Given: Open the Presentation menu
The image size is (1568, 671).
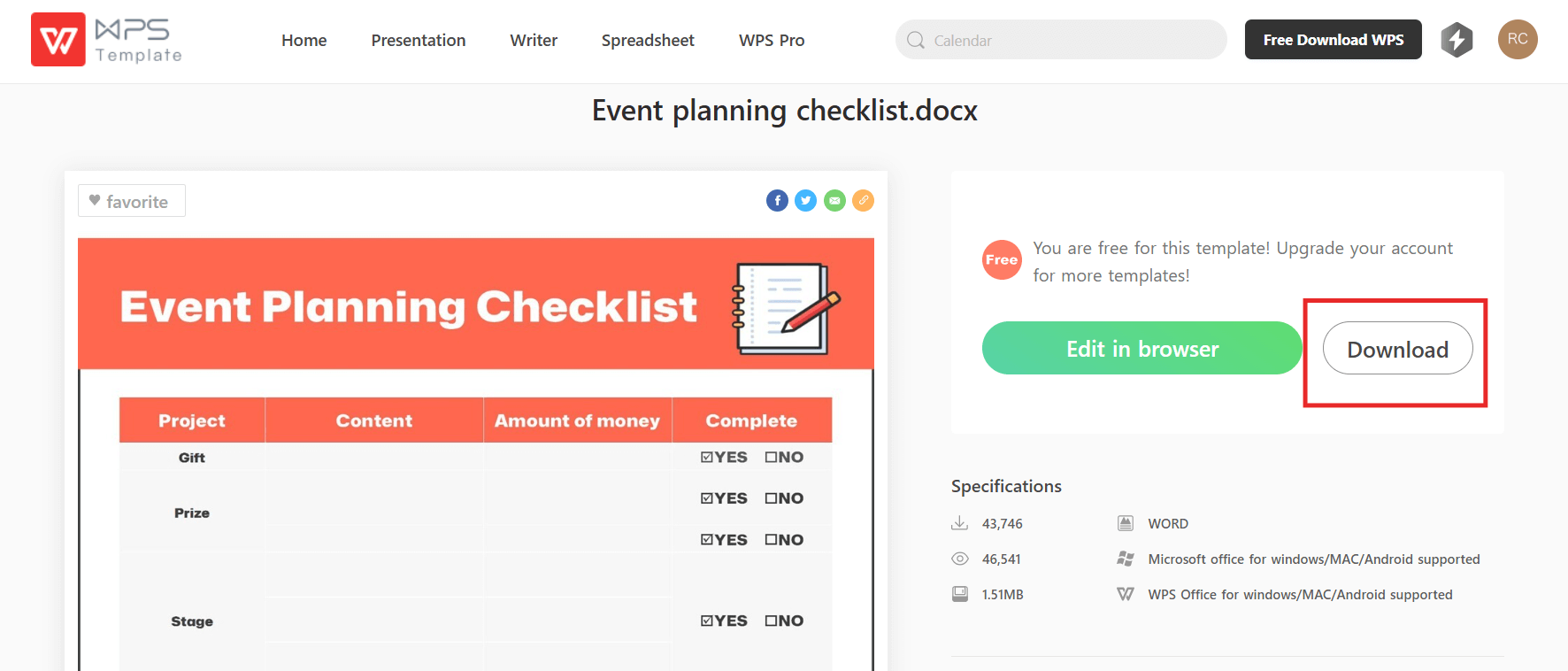Looking at the screenshot, I should coord(419,41).
